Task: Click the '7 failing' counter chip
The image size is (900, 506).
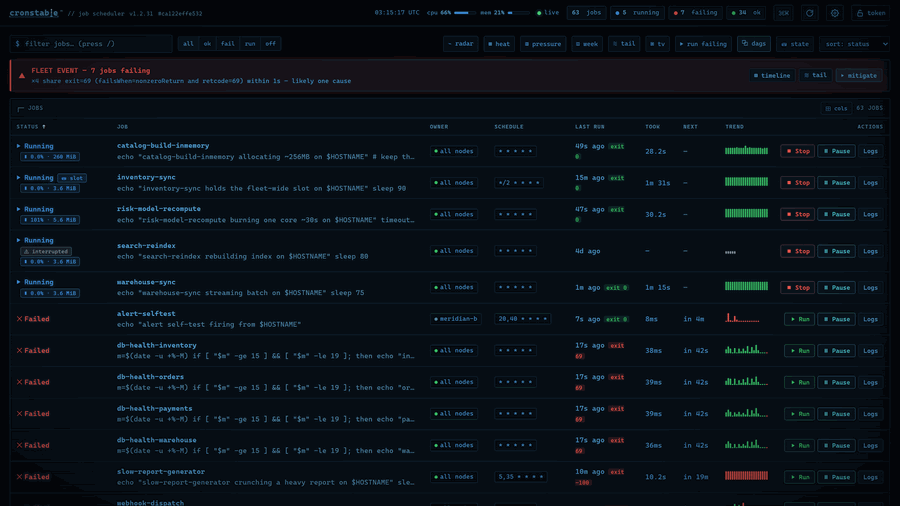Action: pyautogui.click(x=695, y=13)
